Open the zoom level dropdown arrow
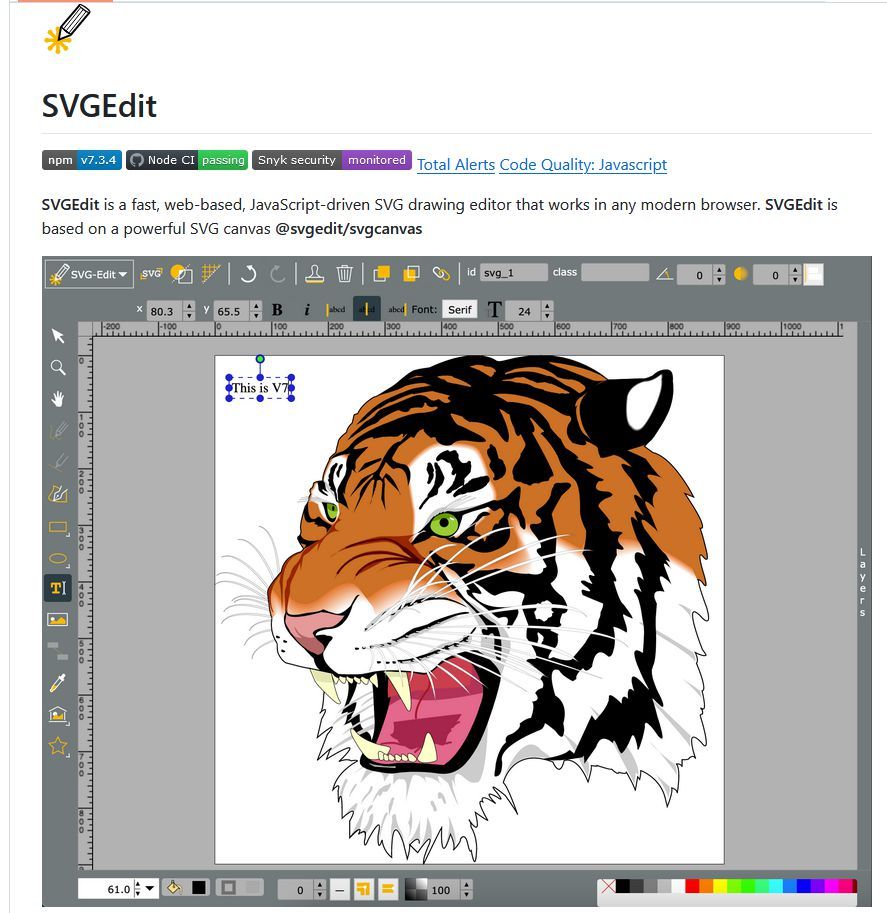The height and width of the screenshot is (913, 887). 150,888
